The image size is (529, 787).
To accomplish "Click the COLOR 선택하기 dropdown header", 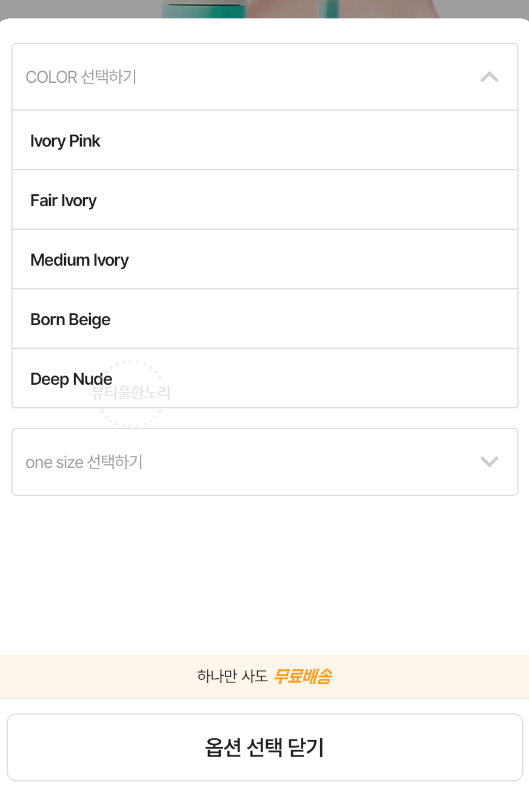I will pos(265,77).
